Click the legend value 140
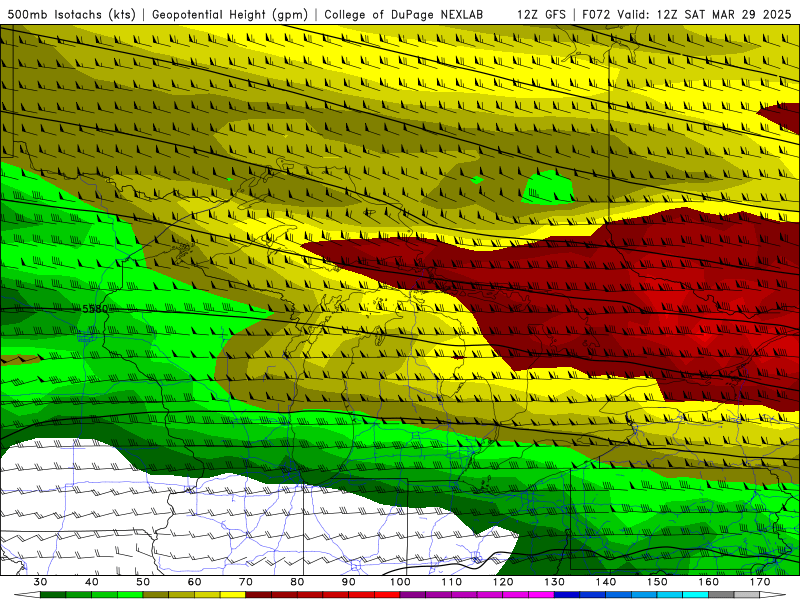Screen dimensions: 800x600 click(606, 582)
